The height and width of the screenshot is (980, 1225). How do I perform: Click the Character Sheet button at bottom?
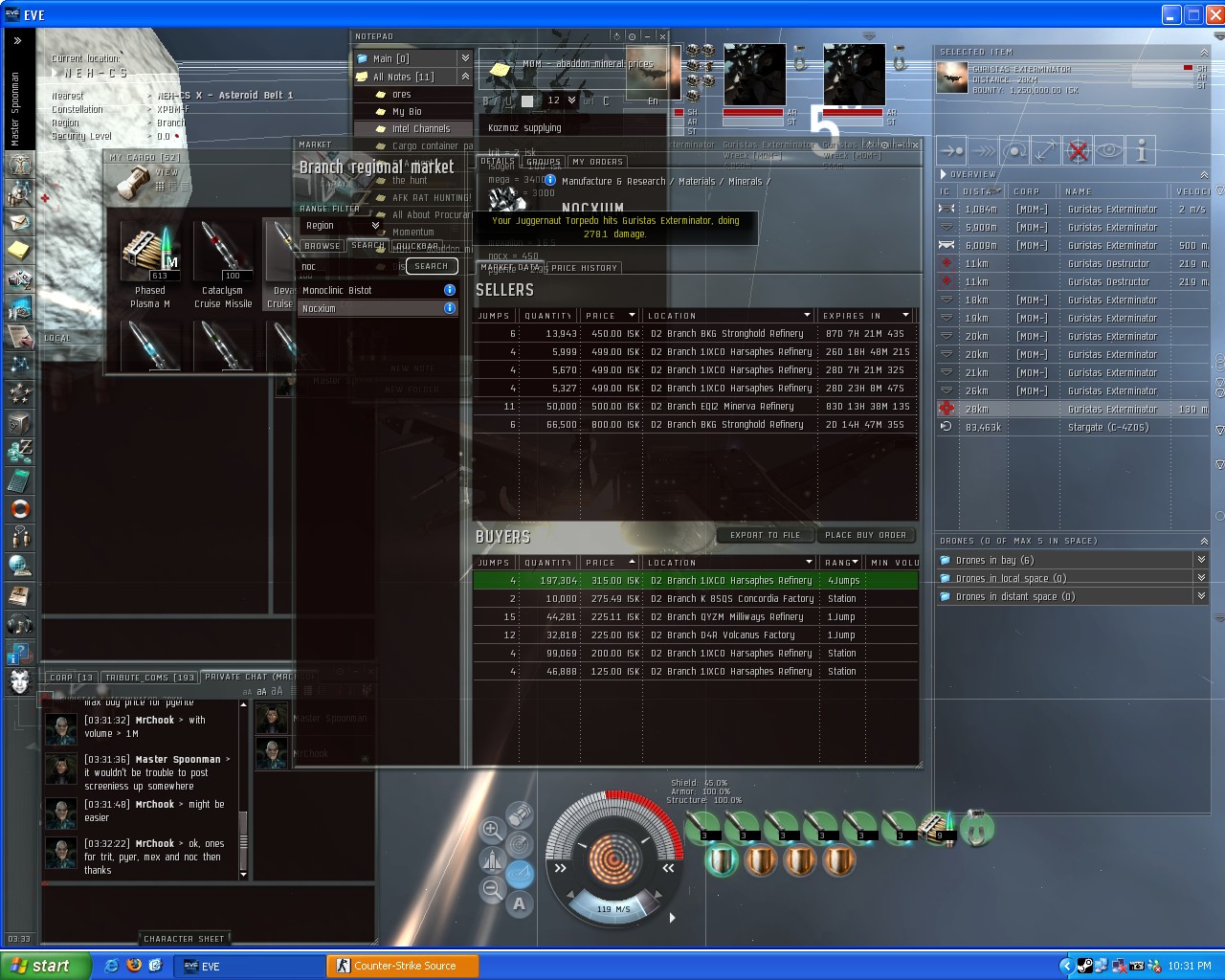184,939
